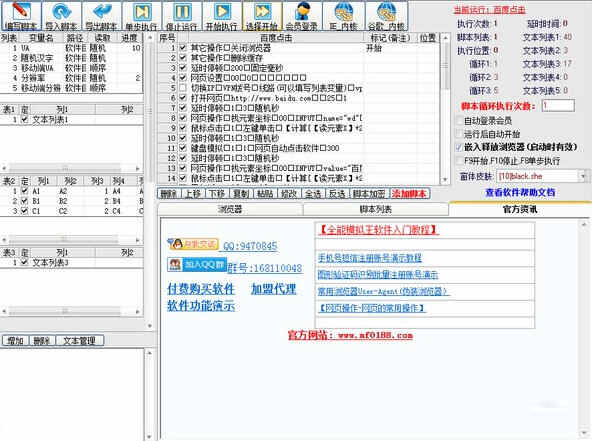
Task: Click the 删除 script step button
Action: 168,194
